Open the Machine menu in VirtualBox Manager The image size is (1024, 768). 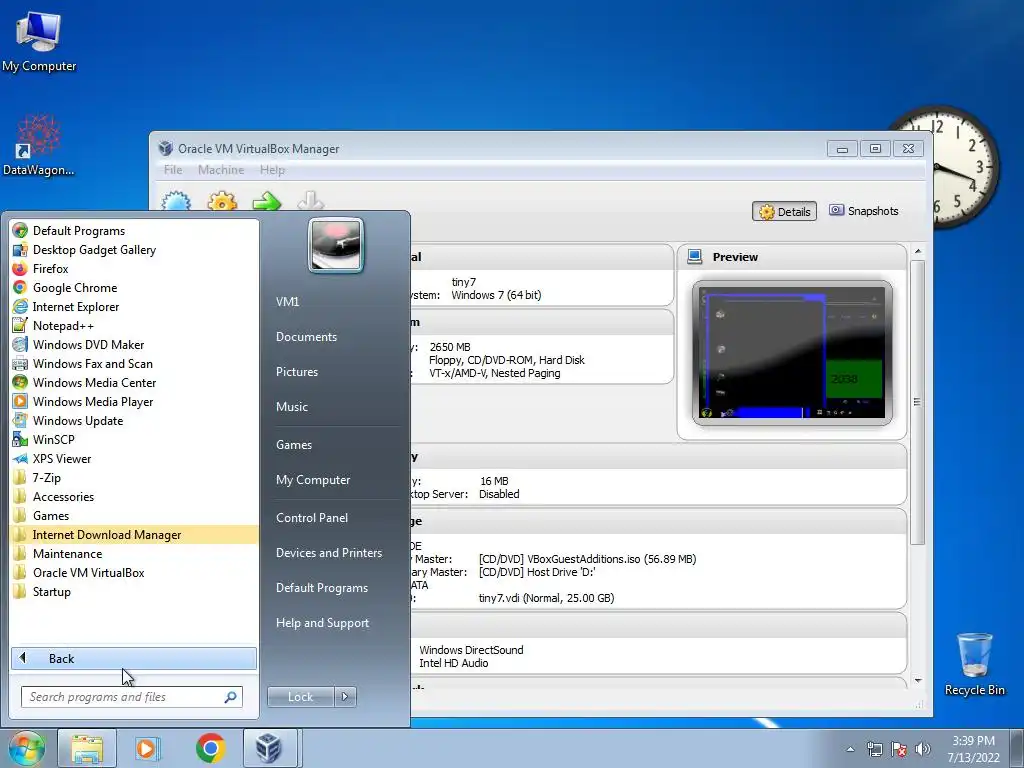[221, 170]
